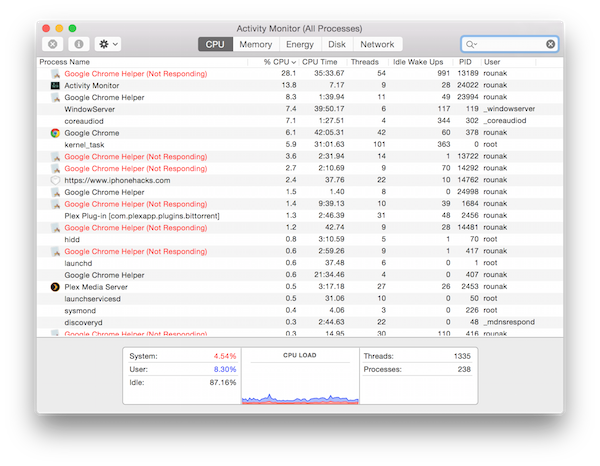
Task: Open the gear action dropdown menu
Action: pos(107,45)
